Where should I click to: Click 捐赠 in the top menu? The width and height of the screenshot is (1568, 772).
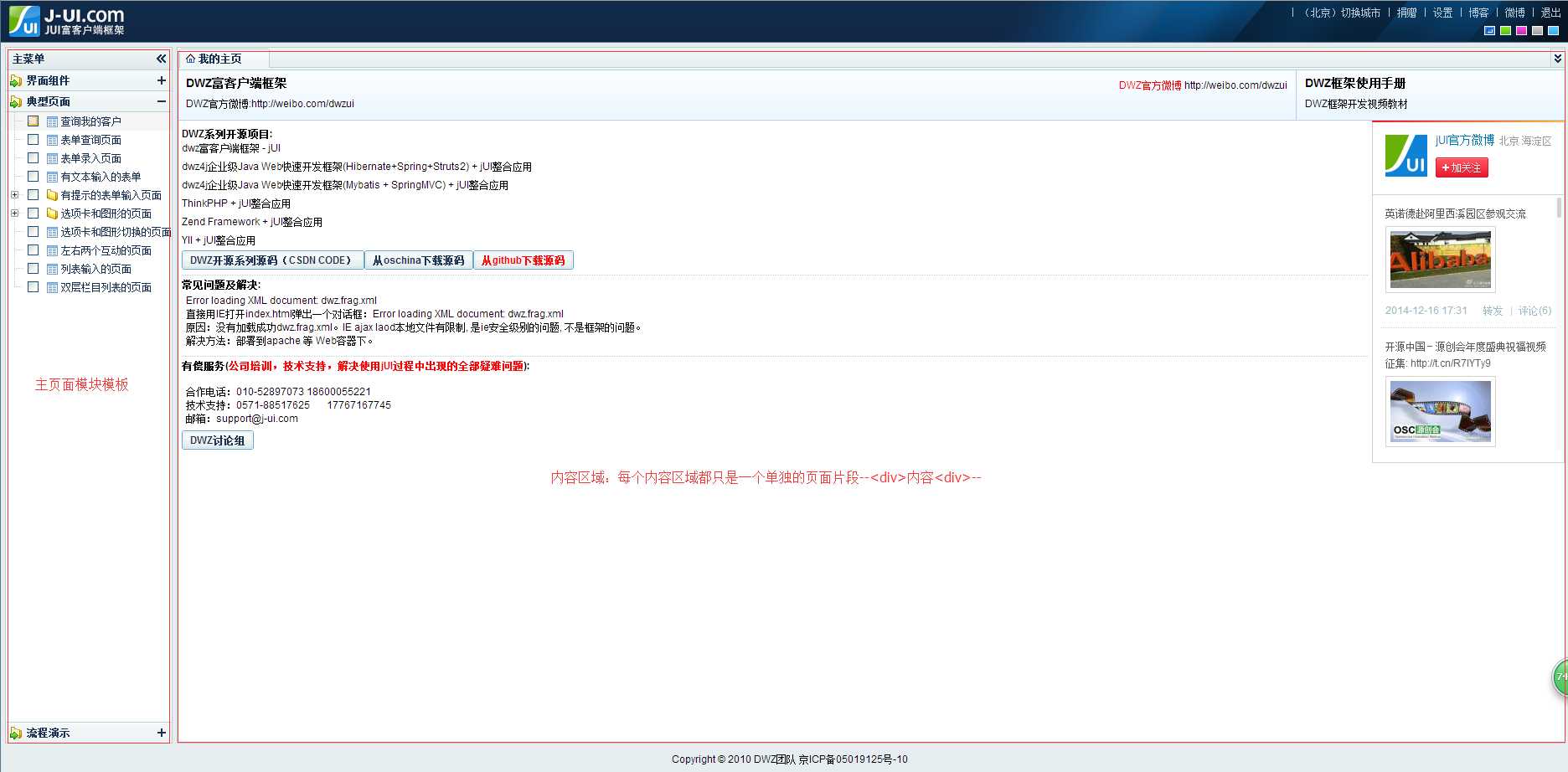tap(1407, 13)
